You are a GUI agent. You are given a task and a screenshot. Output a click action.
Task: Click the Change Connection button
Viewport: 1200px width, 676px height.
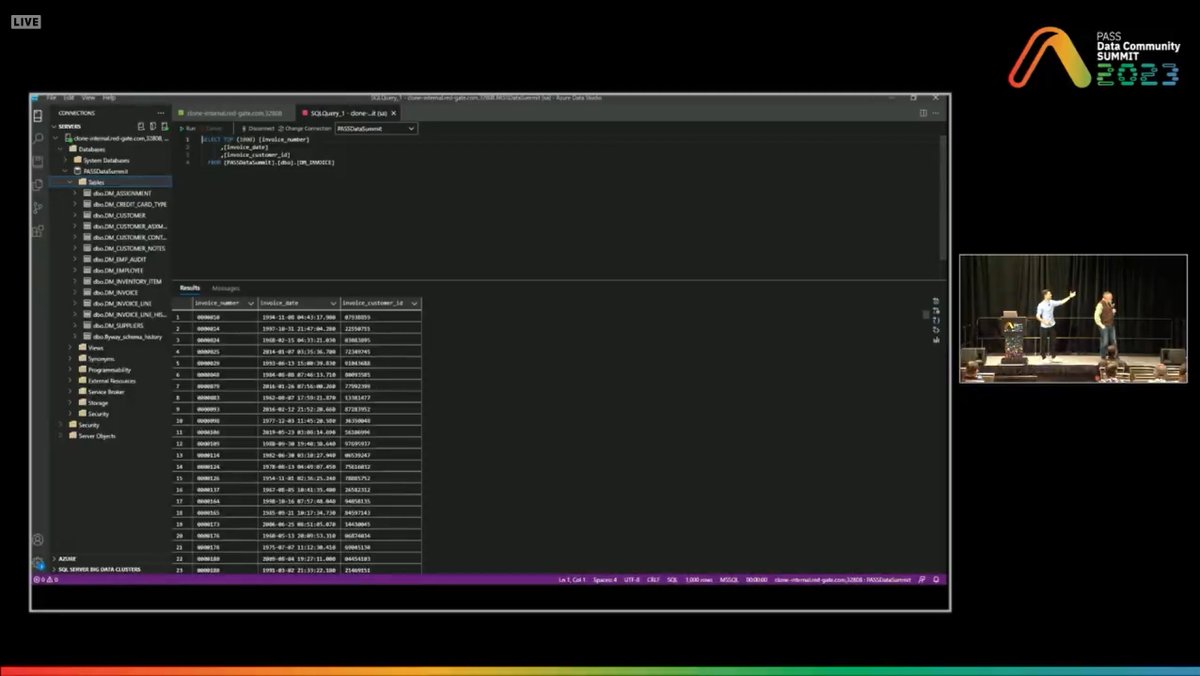click(304, 128)
